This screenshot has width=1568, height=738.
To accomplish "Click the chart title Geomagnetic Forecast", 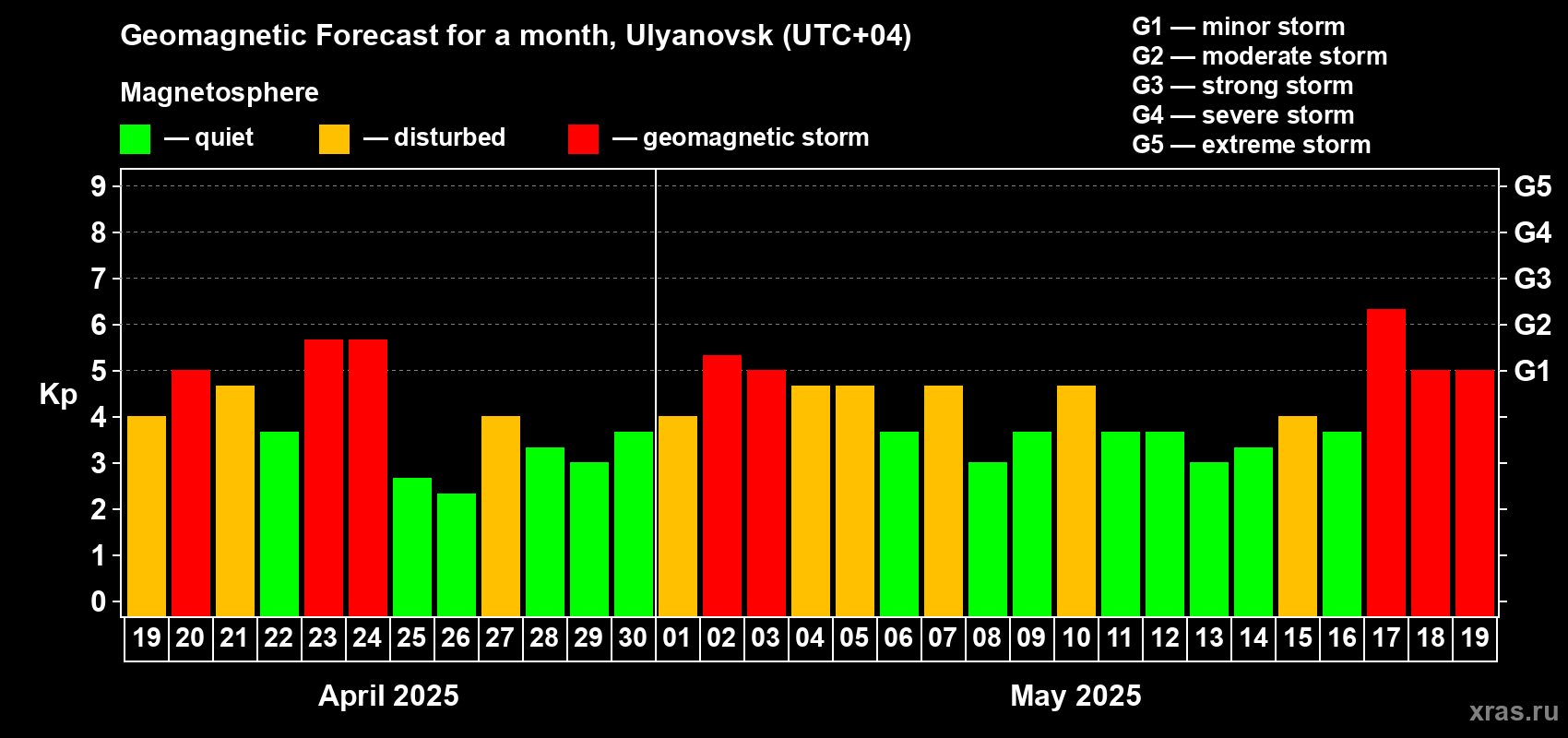I will tap(516, 35).
